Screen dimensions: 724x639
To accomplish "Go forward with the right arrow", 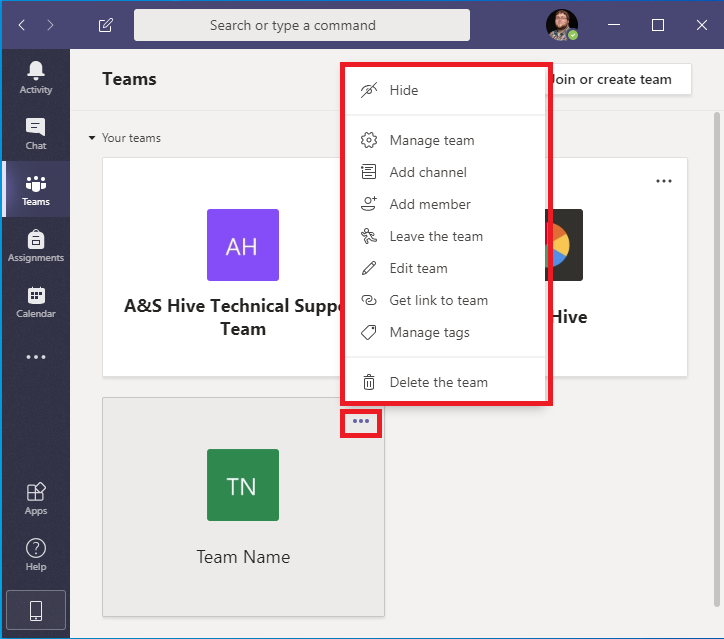I will pyautogui.click(x=50, y=25).
